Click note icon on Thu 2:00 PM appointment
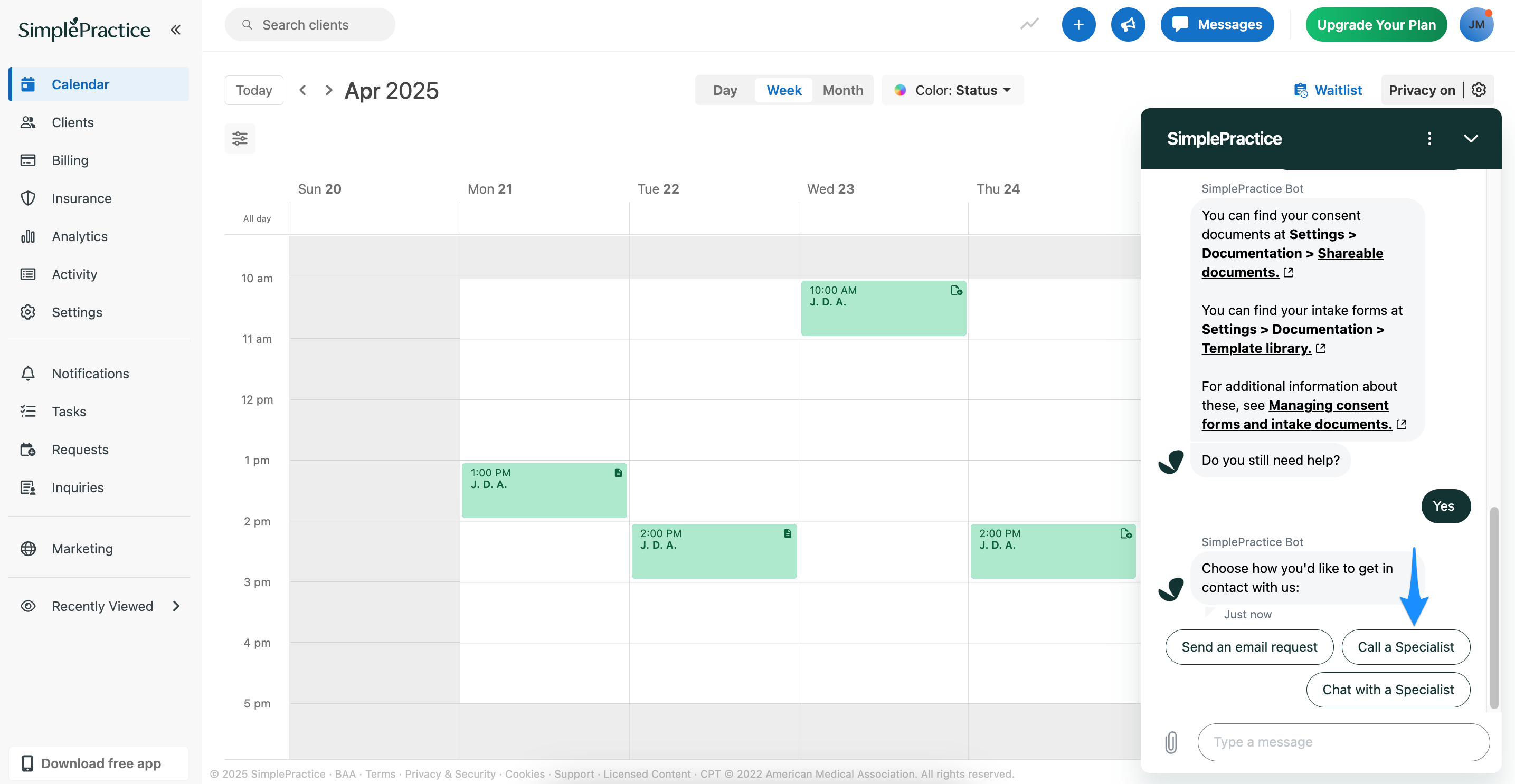The image size is (1515, 784). [1125, 533]
